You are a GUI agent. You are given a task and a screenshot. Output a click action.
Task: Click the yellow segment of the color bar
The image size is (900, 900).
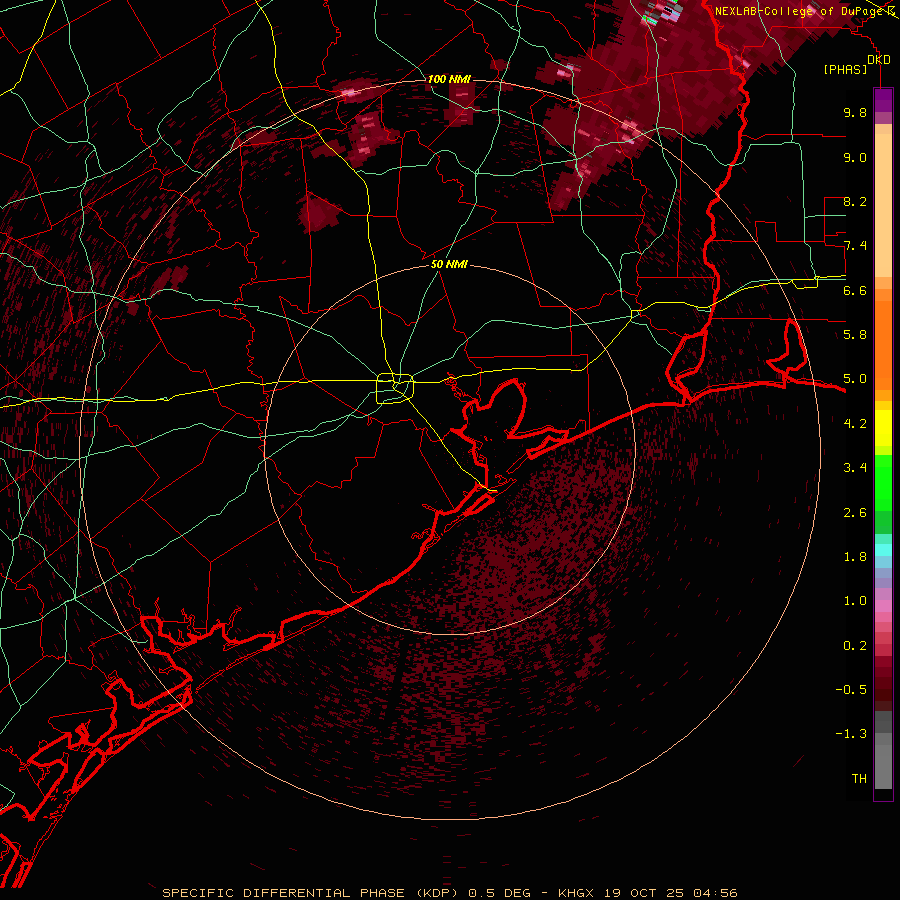(883, 428)
